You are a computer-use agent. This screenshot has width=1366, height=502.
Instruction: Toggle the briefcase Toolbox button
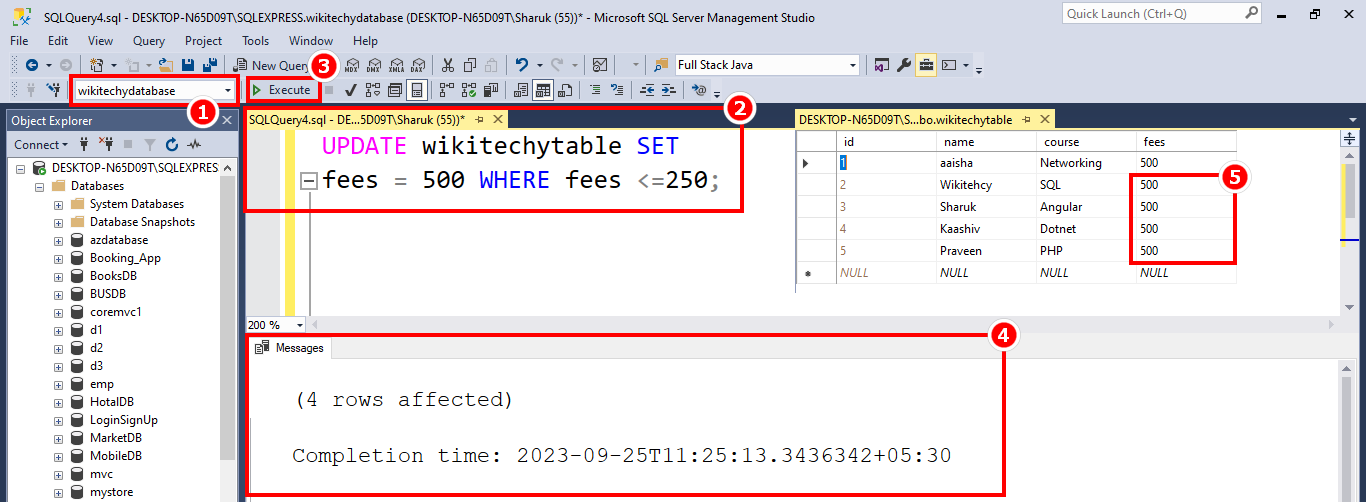[926, 65]
